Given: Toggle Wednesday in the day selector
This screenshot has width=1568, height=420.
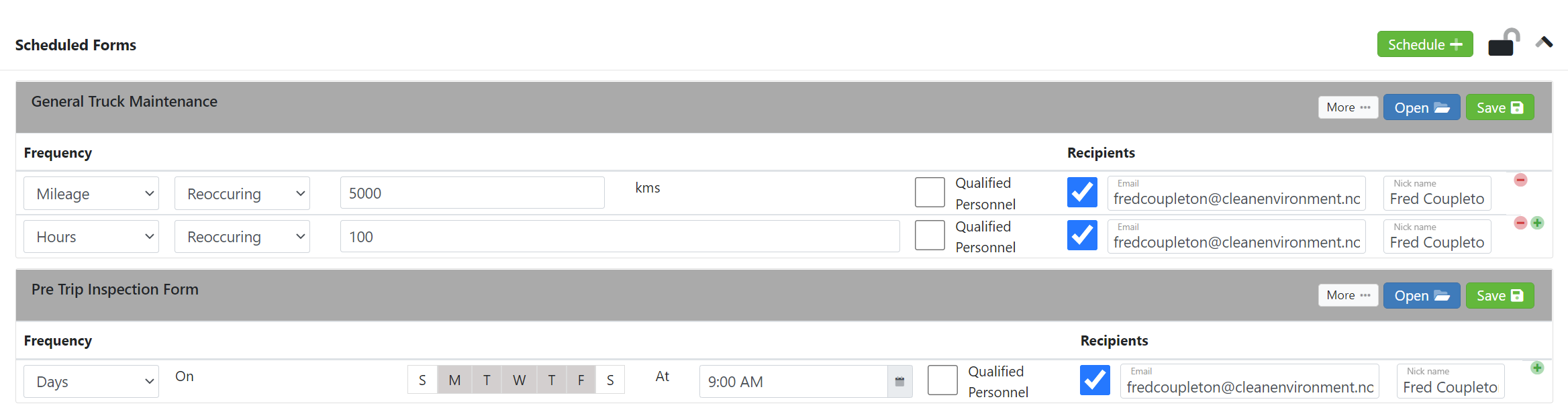Looking at the screenshot, I should point(519,380).
